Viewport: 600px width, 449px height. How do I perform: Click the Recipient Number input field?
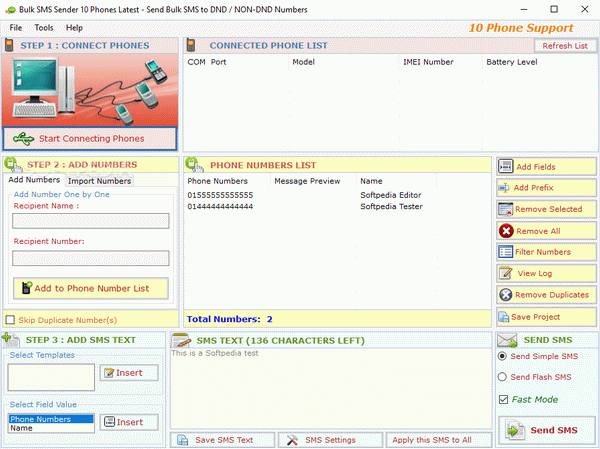(91, 258)
